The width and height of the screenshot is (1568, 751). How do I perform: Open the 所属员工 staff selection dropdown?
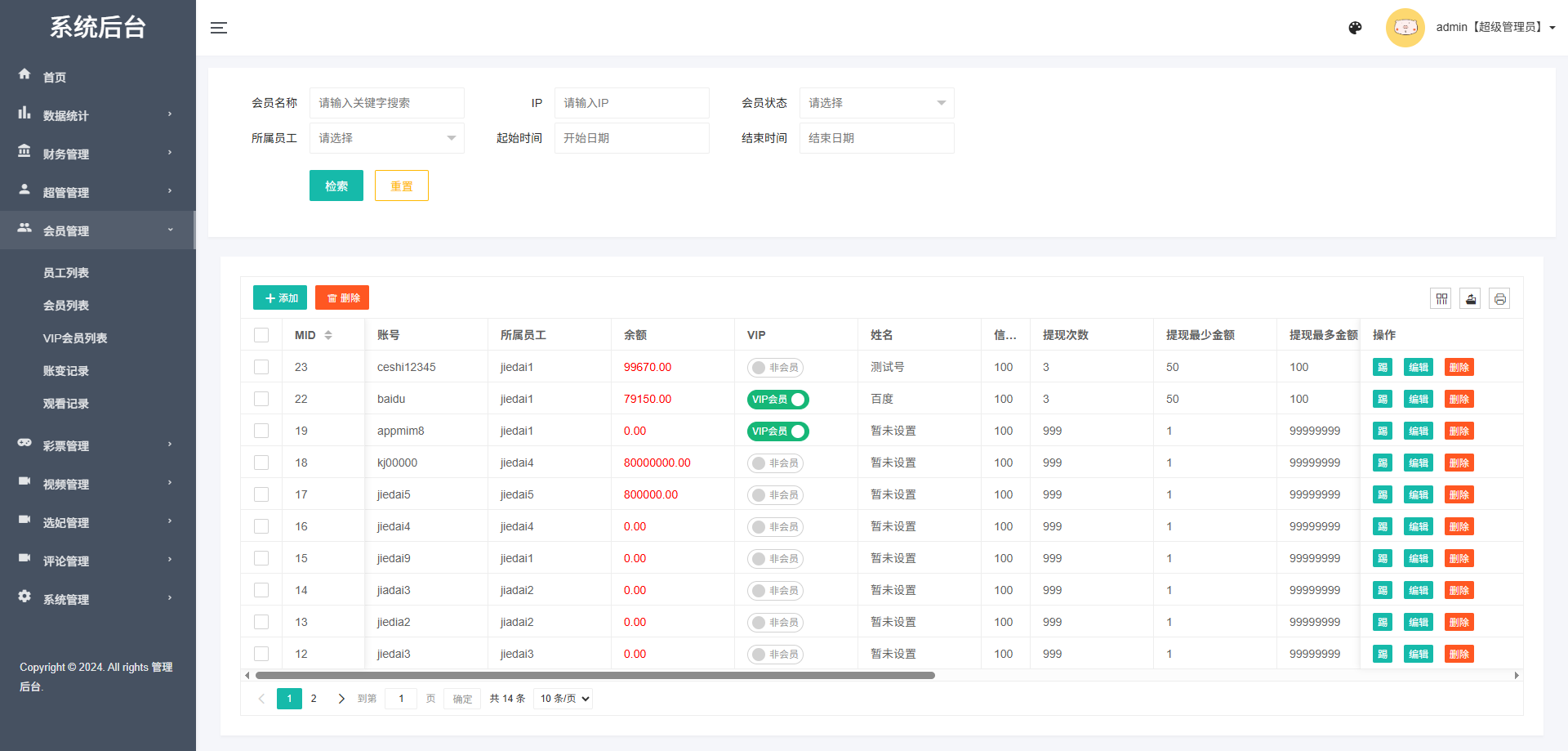[386, 137]
